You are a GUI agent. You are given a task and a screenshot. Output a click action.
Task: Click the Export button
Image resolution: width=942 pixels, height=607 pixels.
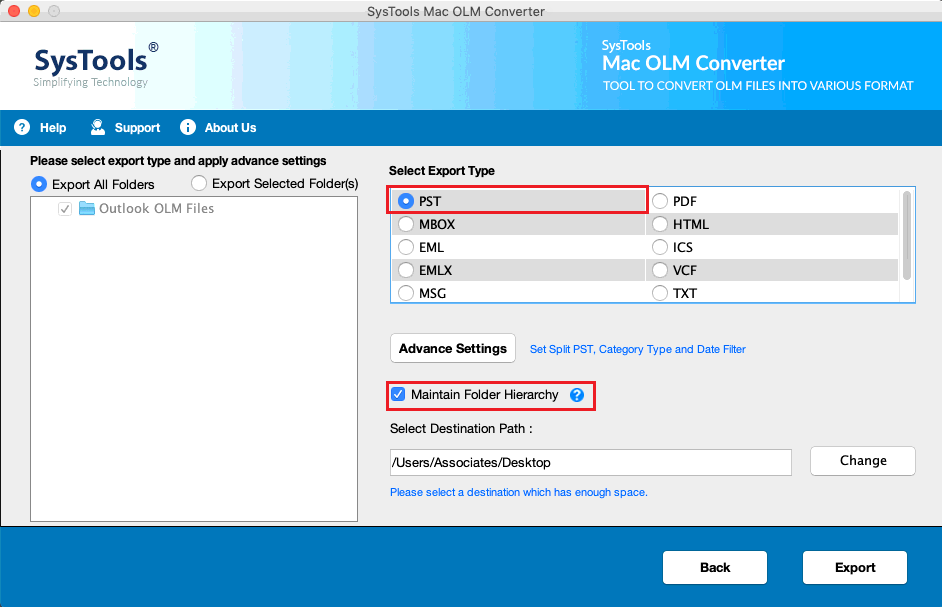click(855, 567)
